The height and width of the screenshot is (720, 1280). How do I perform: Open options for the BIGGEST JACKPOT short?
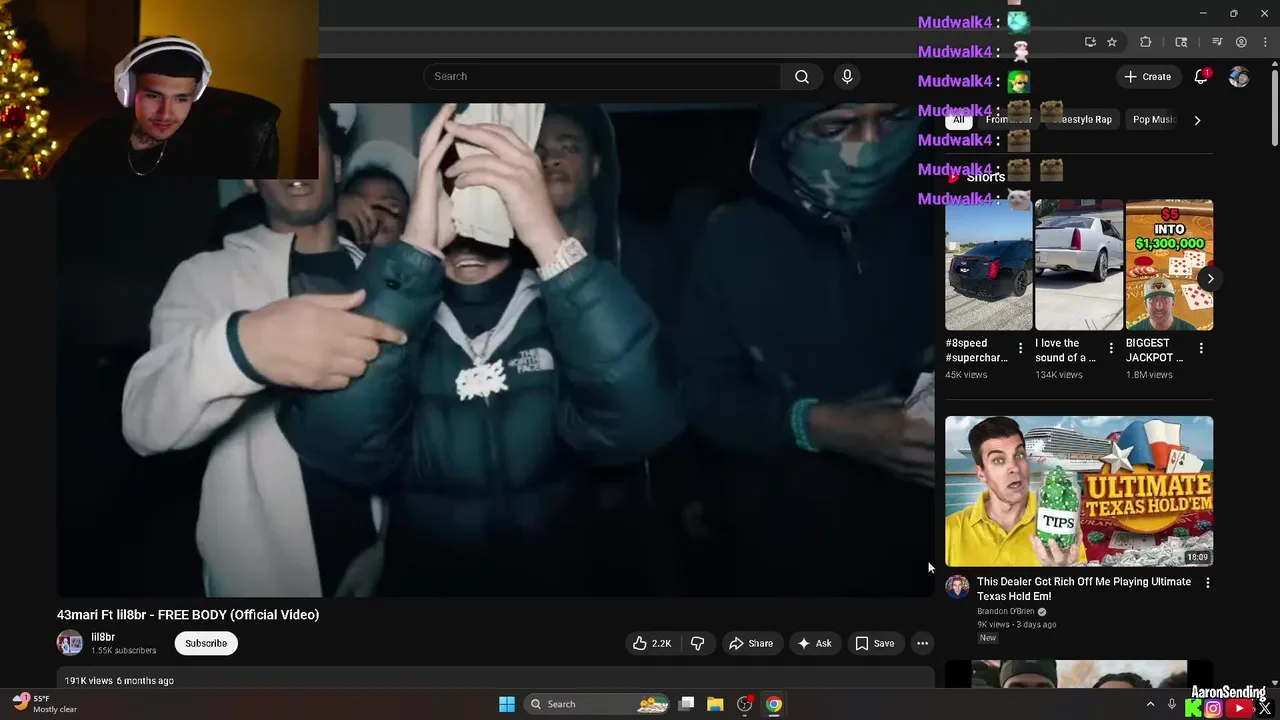pyautogui.click(x=1201, y=348)
